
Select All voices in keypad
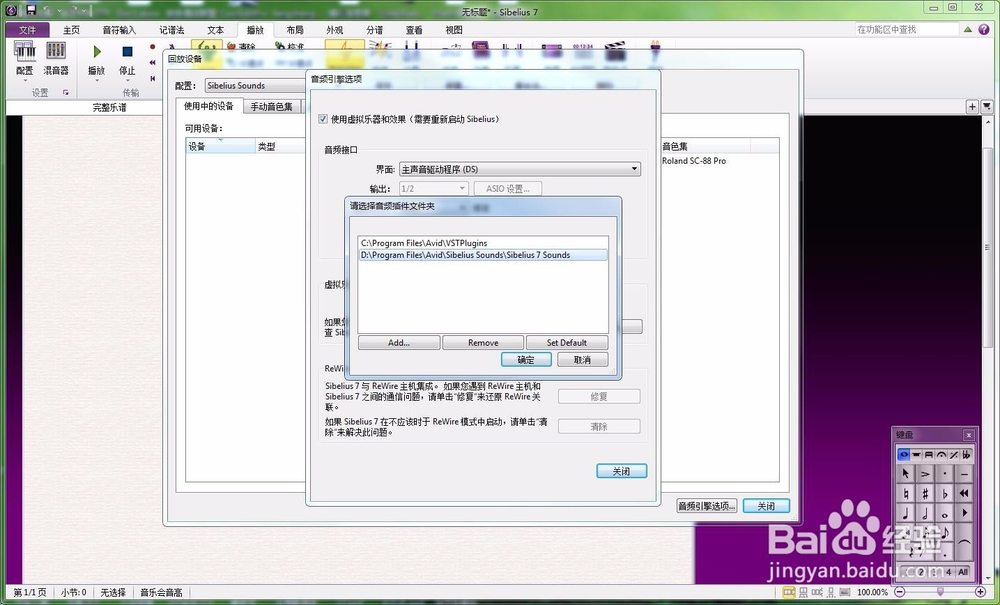962,572
